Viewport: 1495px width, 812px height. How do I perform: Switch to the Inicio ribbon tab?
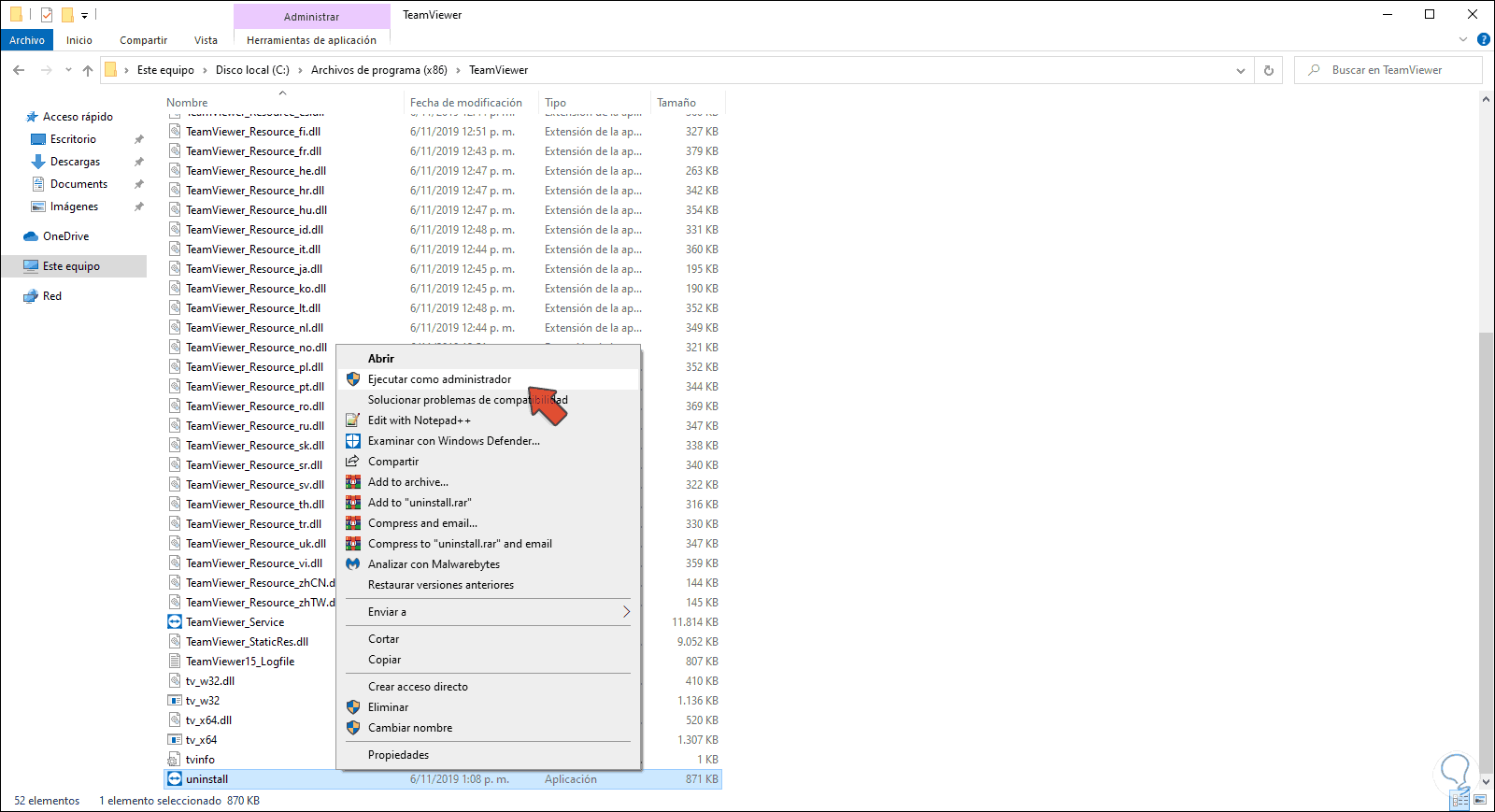(x=79, y=40)
